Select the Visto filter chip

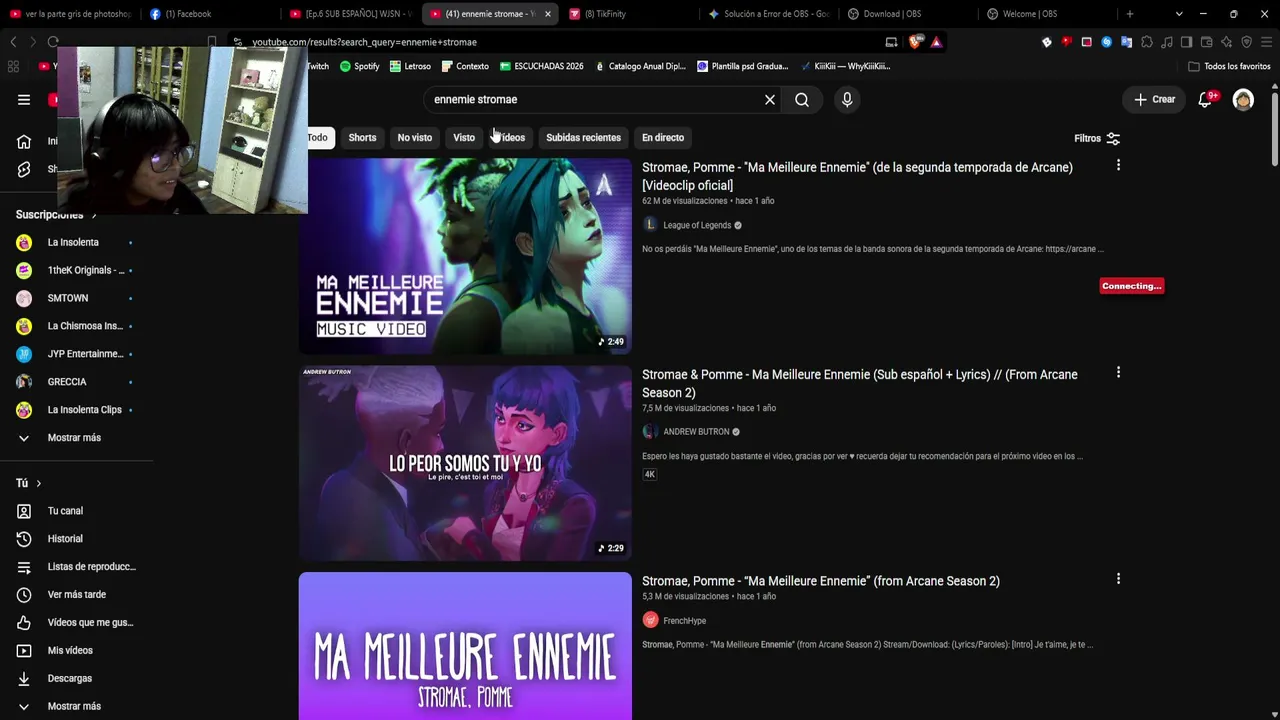464,138
